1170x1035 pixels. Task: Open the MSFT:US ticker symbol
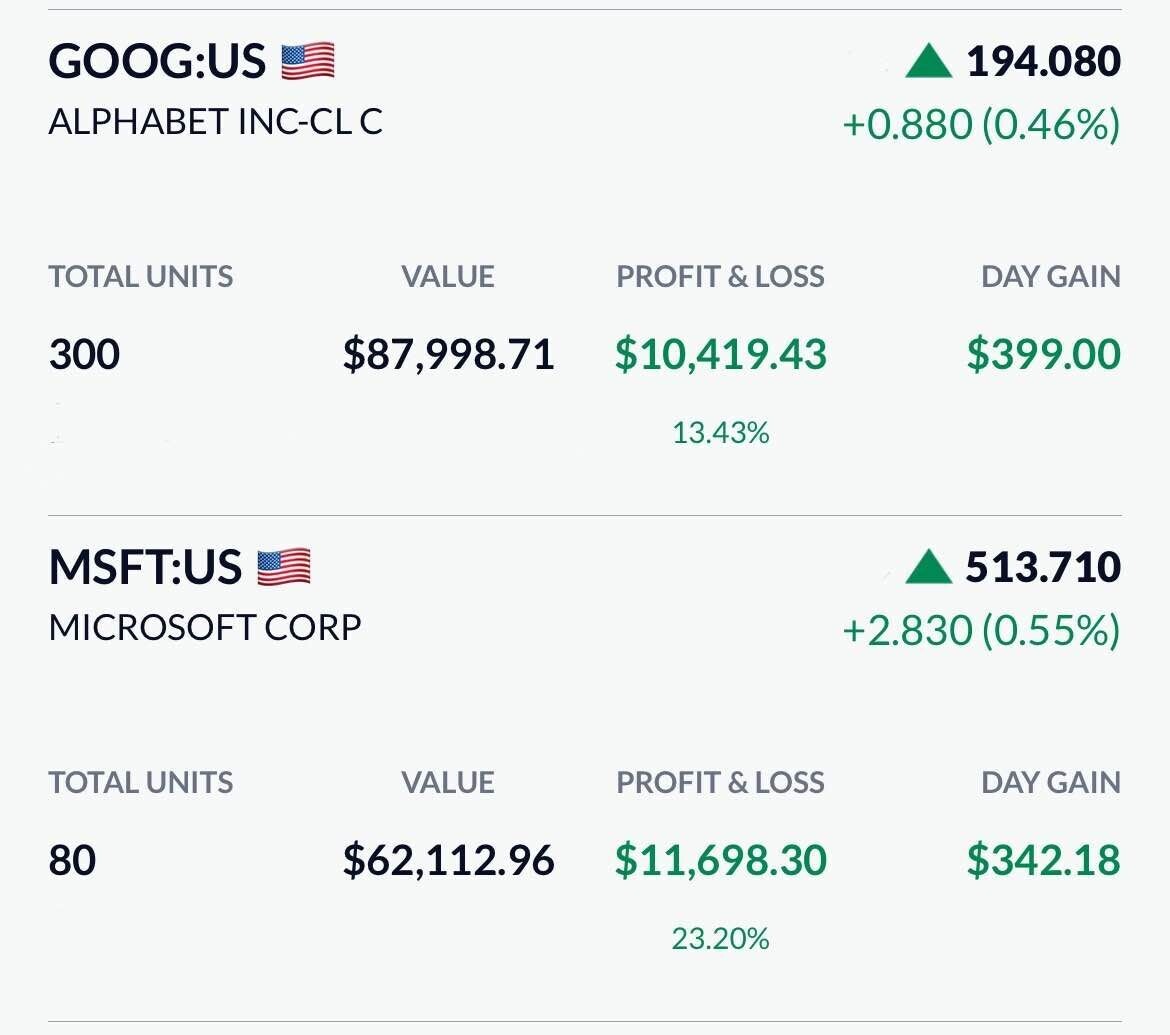point(145,568)
